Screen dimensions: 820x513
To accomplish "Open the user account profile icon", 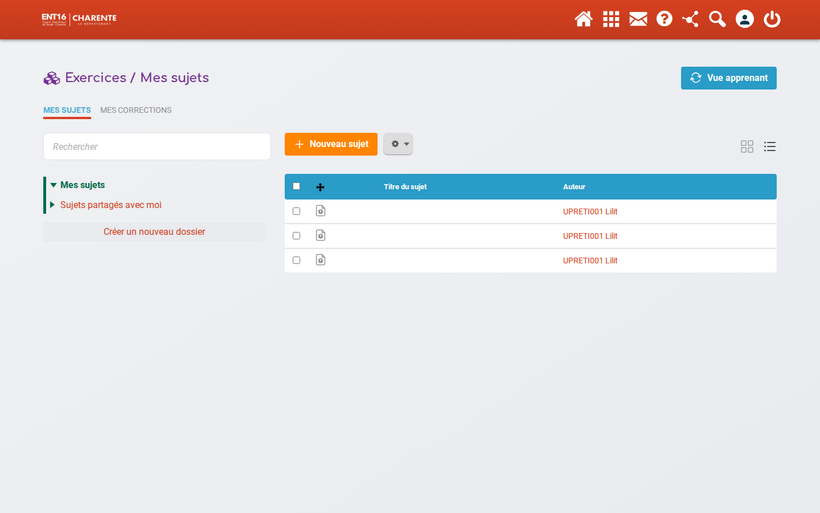I will coord(744,19).
